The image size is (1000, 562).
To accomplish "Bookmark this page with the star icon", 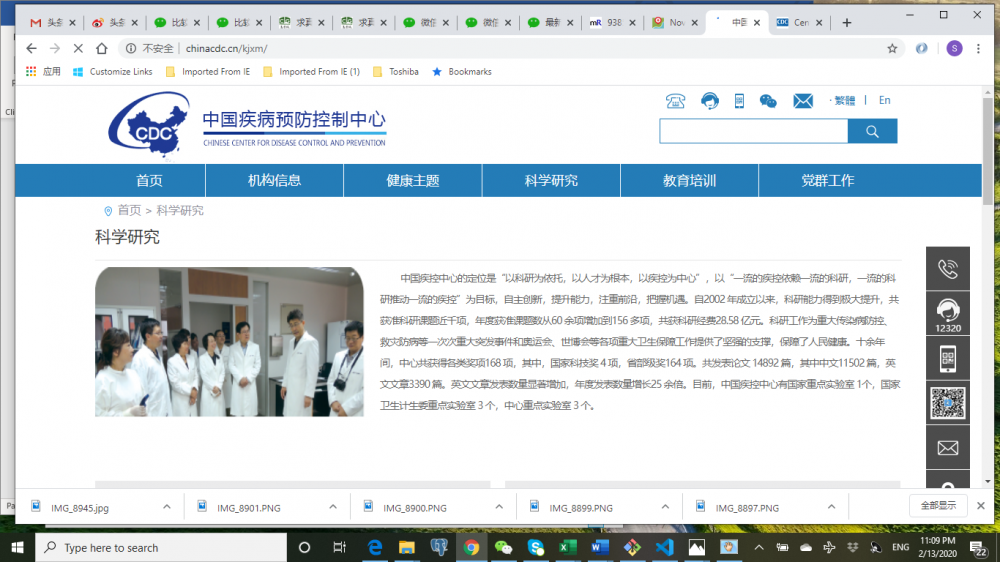I will (x=892, y=48).
